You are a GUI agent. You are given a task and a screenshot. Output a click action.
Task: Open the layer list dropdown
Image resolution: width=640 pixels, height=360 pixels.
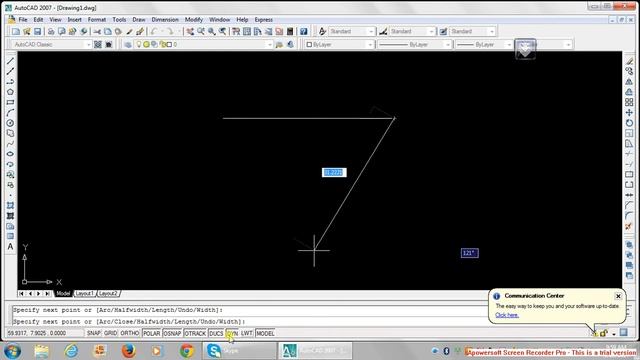point(269,44)
